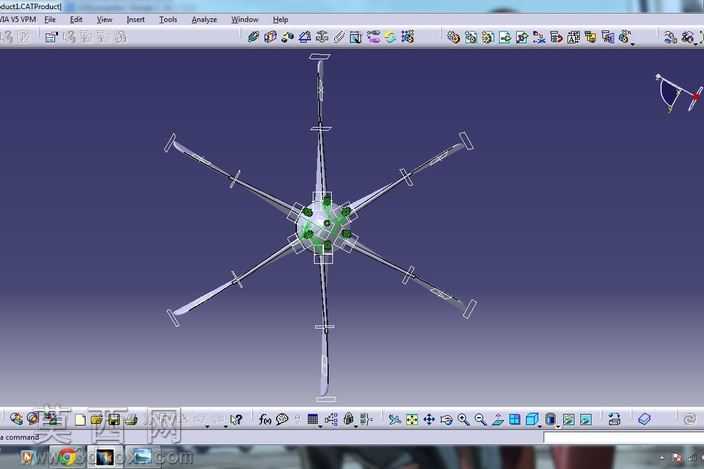
Task: Open the Tools menu
Action: pos(168,20)
